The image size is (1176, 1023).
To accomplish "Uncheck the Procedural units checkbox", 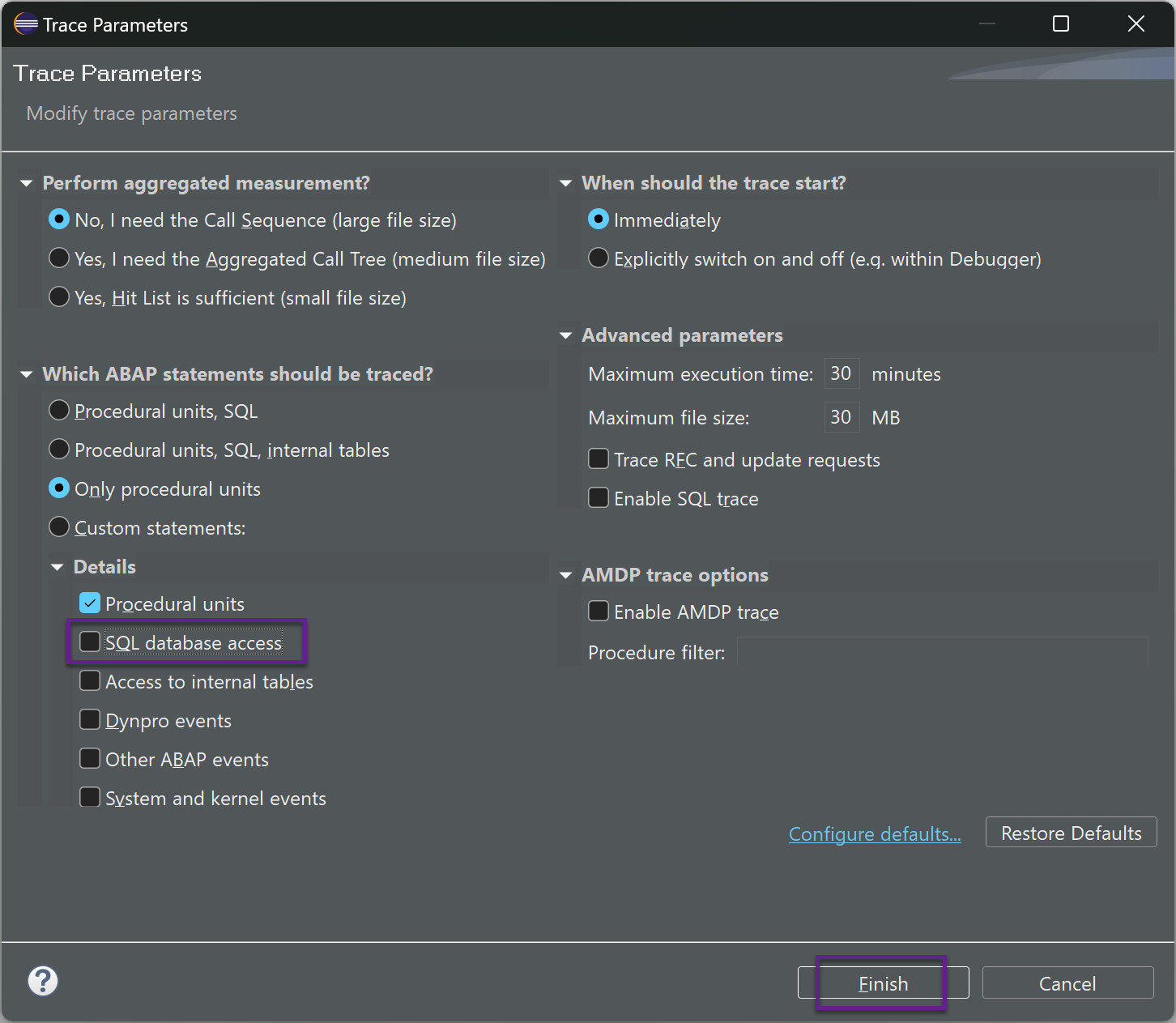I will pyautogui.click(x=90, y=603).
